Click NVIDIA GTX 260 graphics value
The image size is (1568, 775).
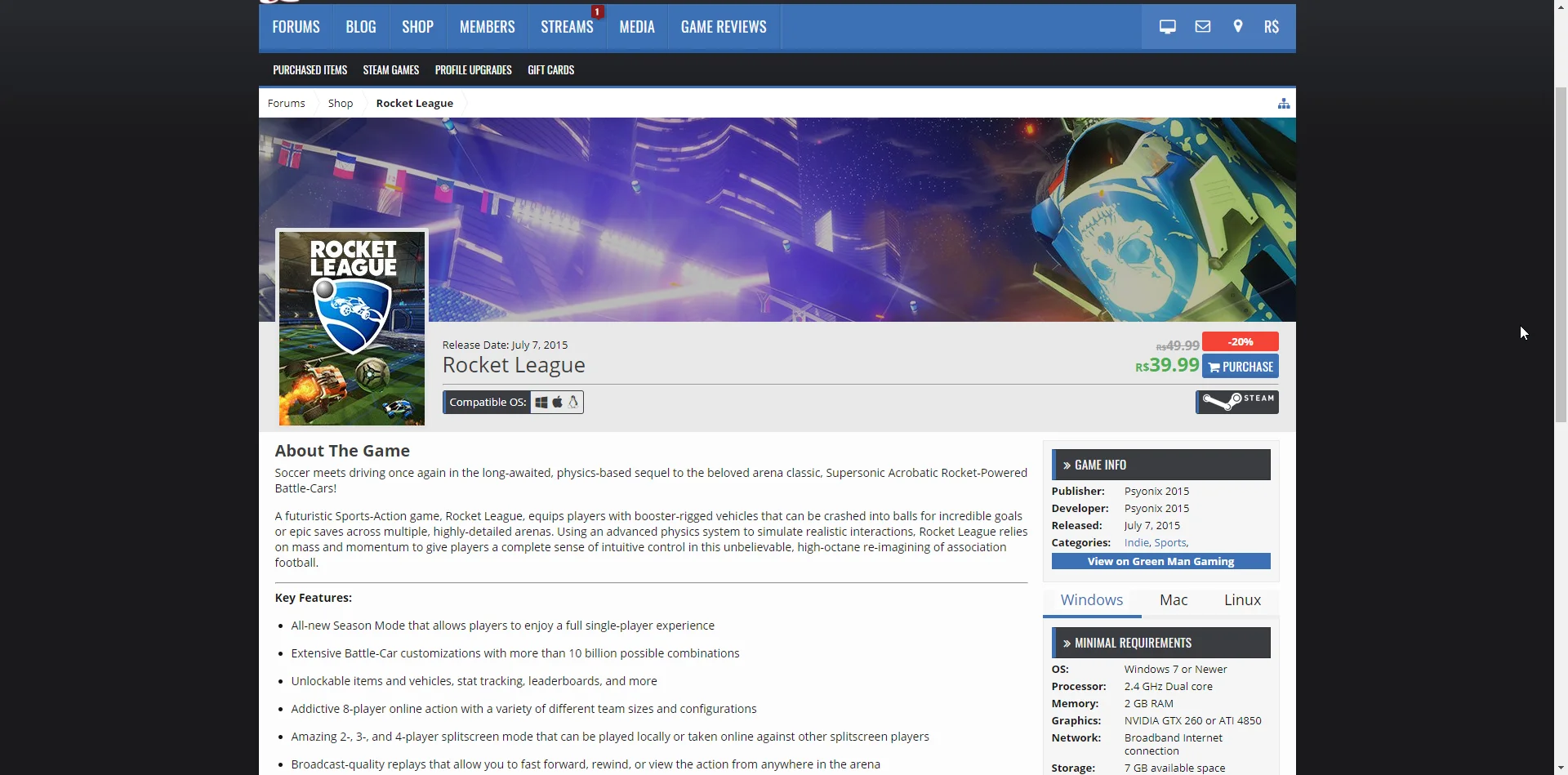coord(1192,721)
